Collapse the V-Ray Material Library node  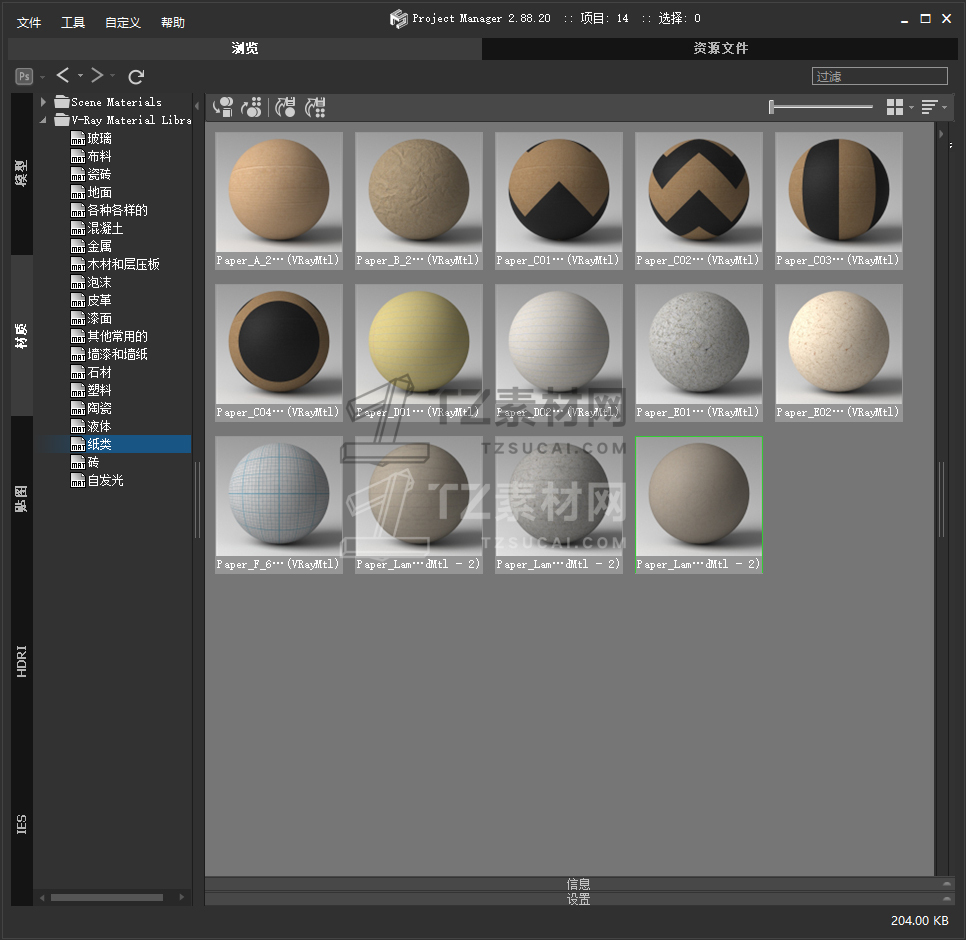click(44, 120)
